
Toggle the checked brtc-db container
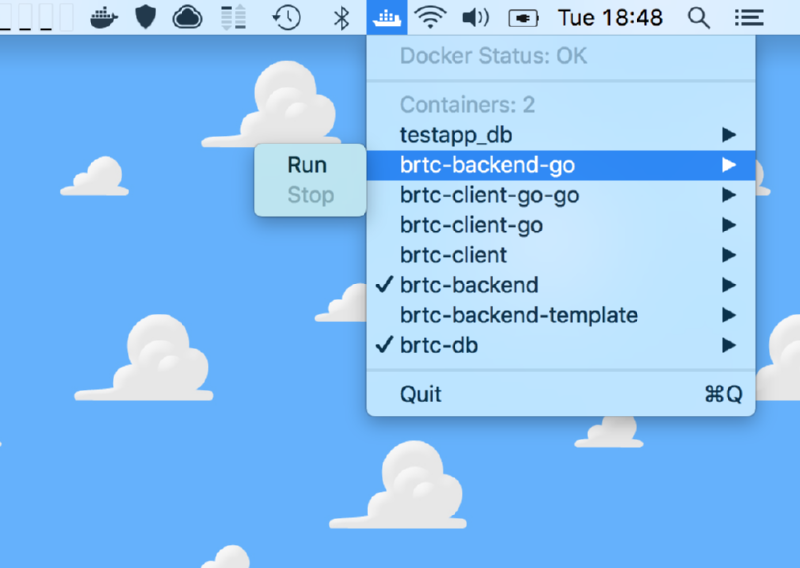click(x=561, y=345)
